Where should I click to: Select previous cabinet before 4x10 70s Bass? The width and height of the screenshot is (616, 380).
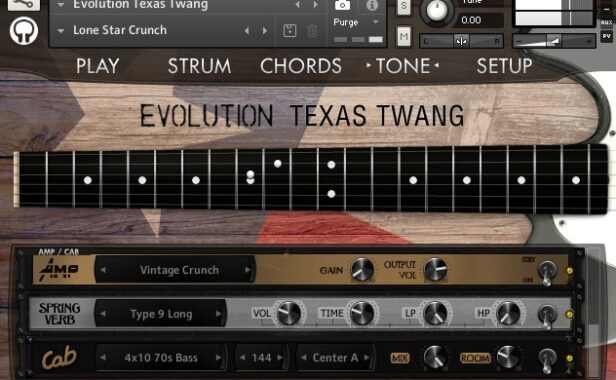103,358
